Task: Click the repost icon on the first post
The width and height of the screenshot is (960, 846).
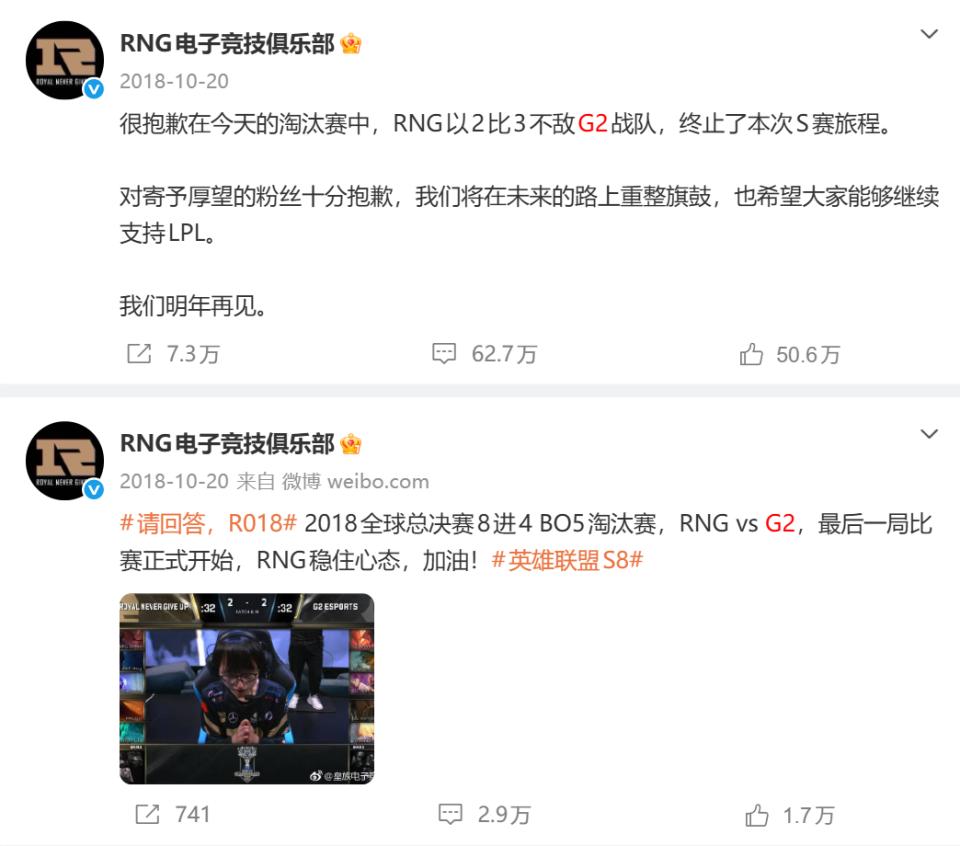Action: coord(139,354)
